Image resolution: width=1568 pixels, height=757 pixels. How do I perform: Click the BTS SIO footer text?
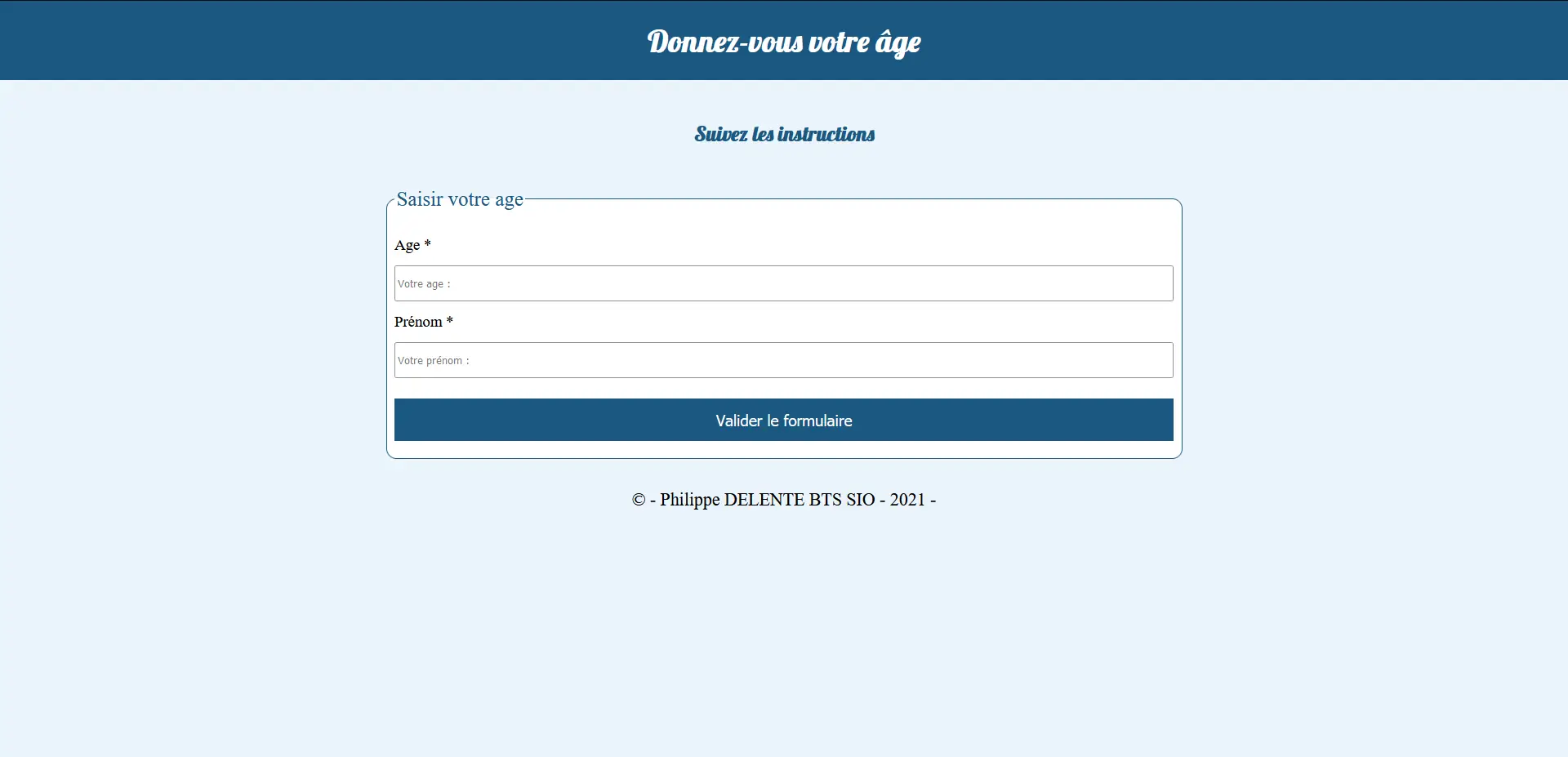click(841, 500)
